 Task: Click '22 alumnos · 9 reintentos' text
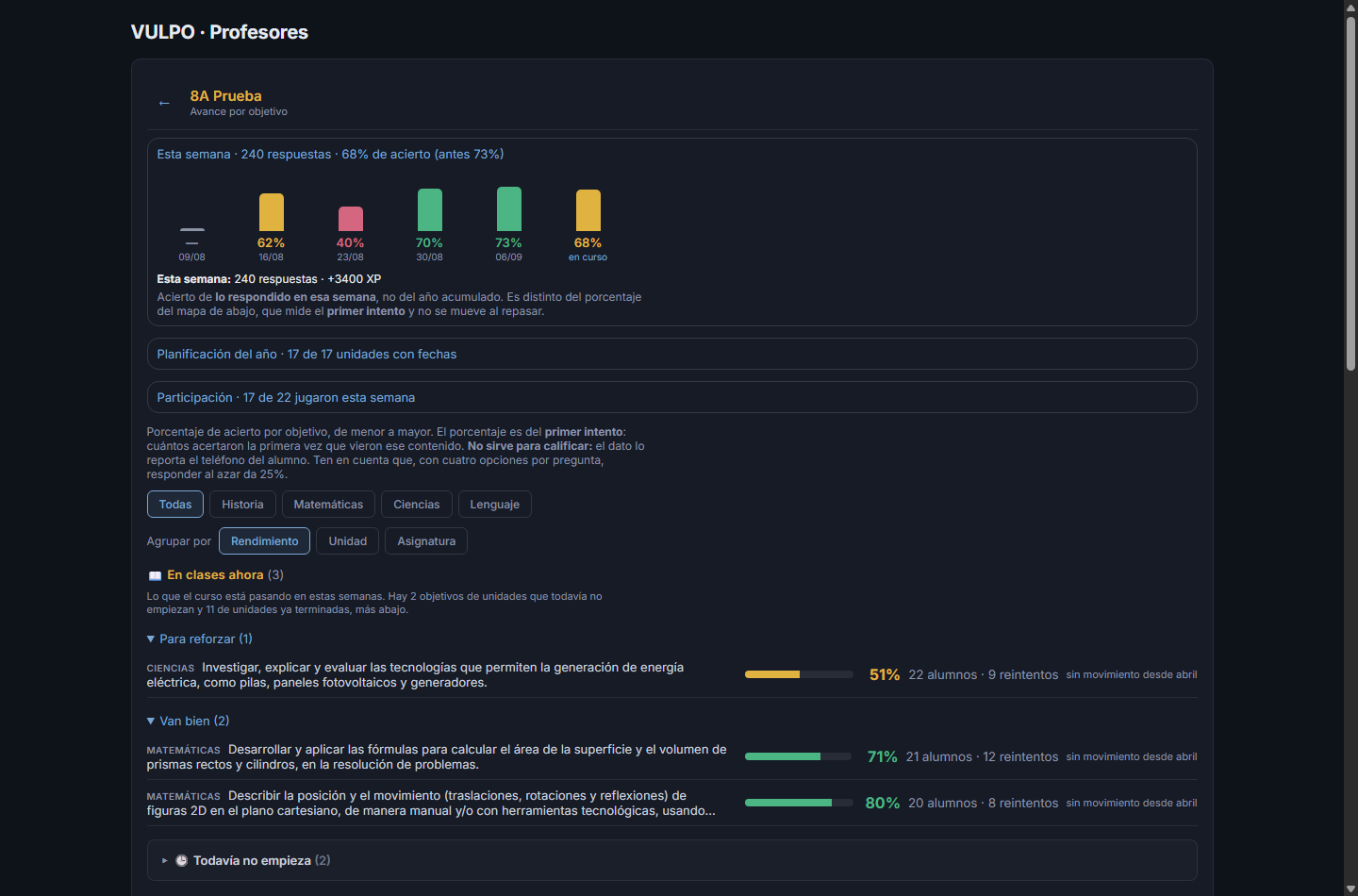coord(984,674)
